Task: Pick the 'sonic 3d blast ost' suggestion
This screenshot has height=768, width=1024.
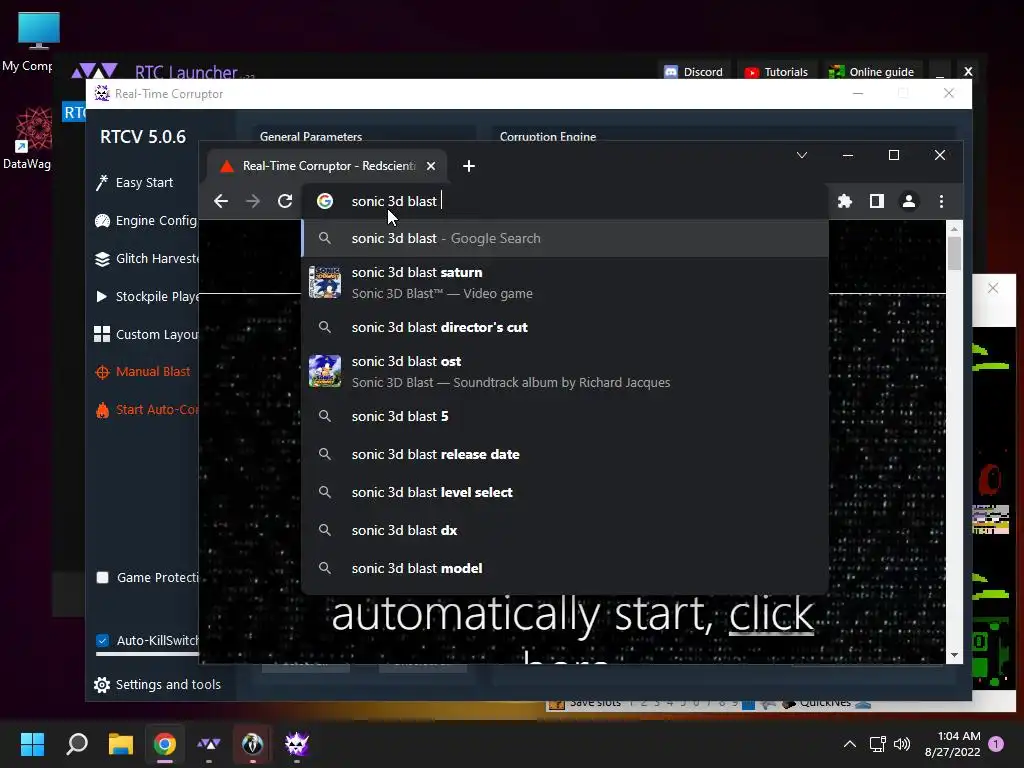Action: 565,372
